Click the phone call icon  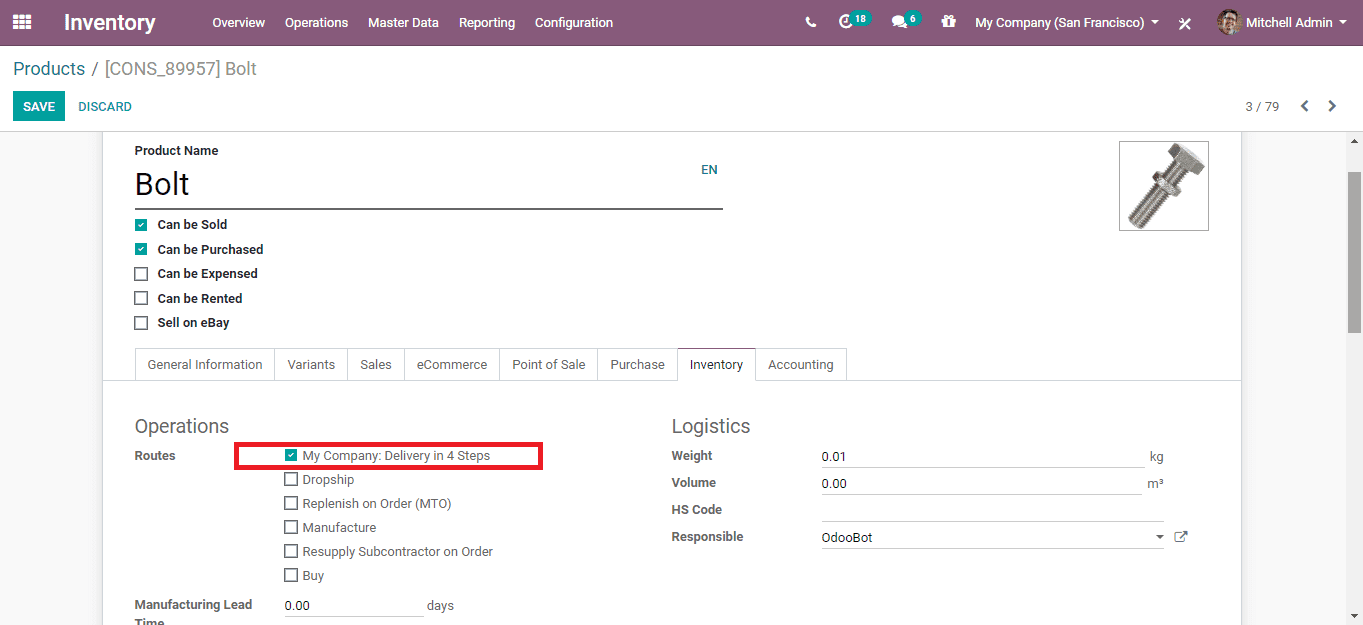click(x=810, y=22)
